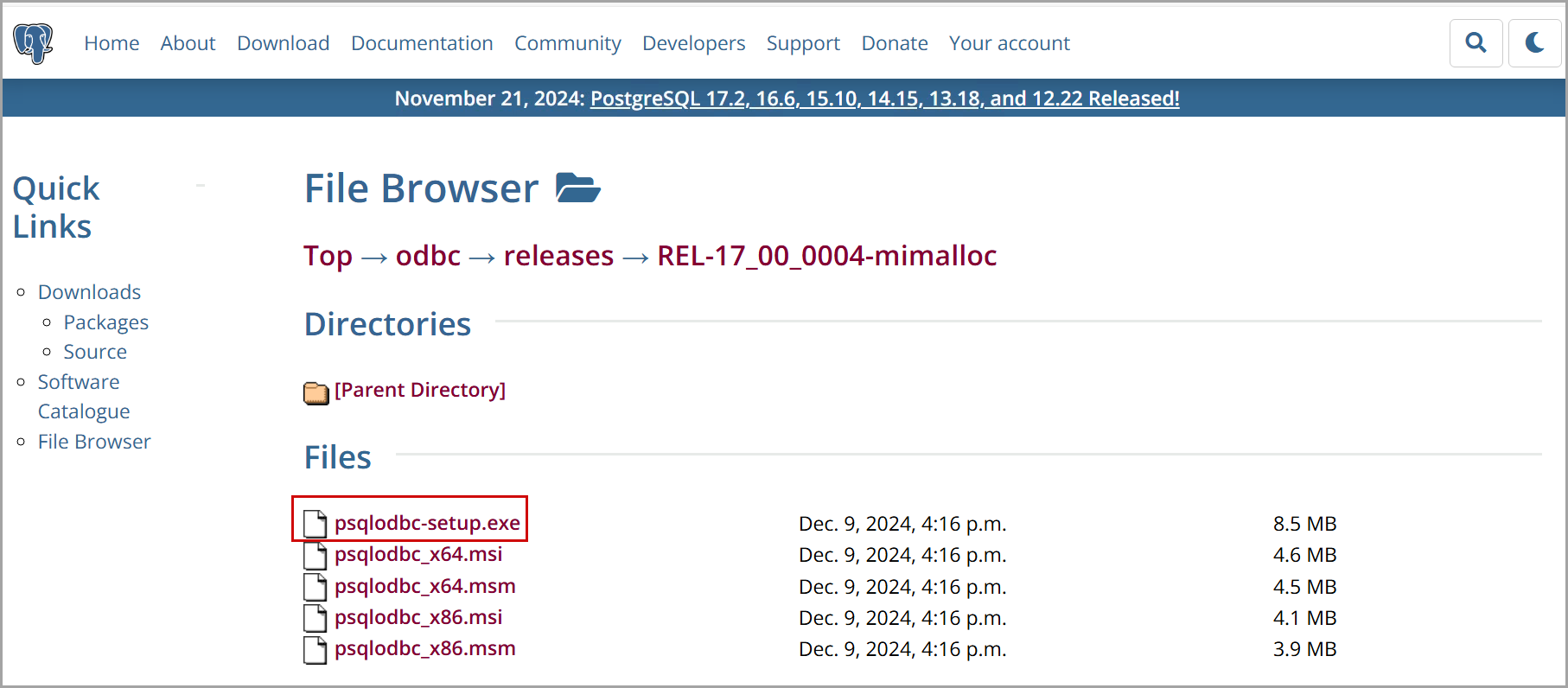Open the search magnifier icon
Image resolution: width=1568 pixels, height=688 pixels.
[x=1476, y=43]
